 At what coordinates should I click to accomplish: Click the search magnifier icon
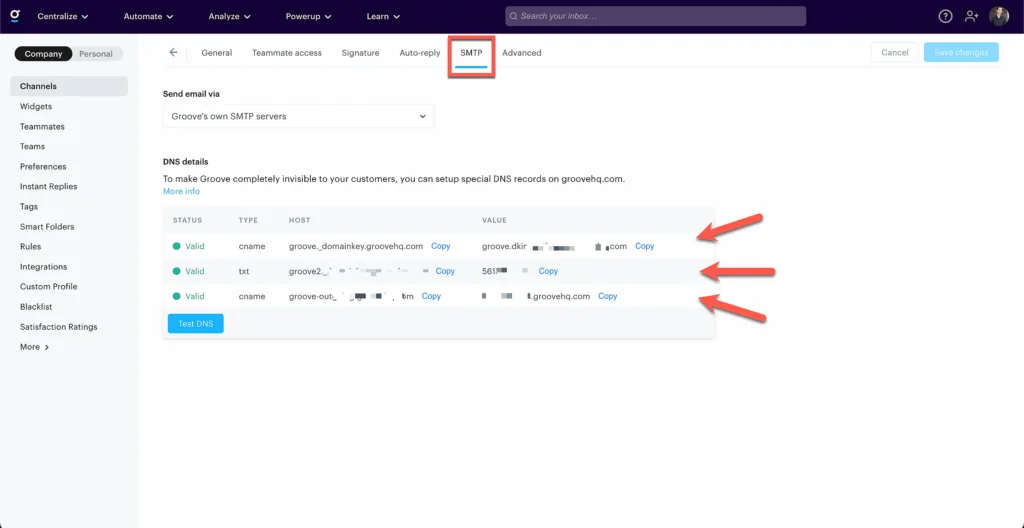click(513, 16)
